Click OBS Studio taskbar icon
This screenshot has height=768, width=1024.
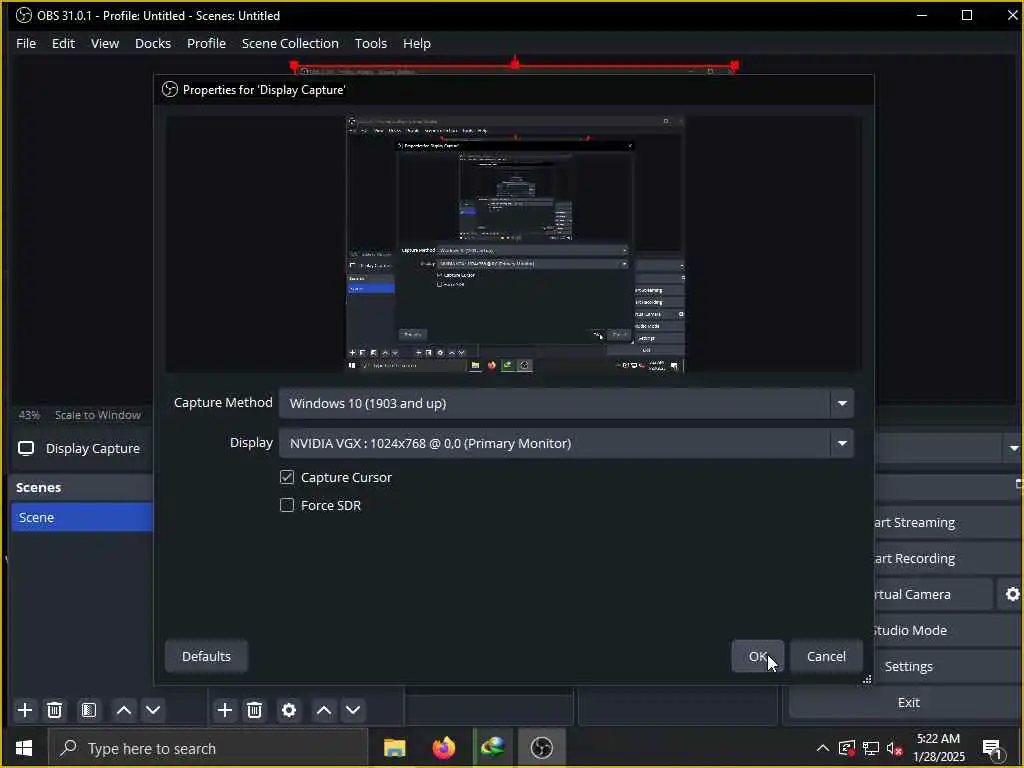[541, 748]
